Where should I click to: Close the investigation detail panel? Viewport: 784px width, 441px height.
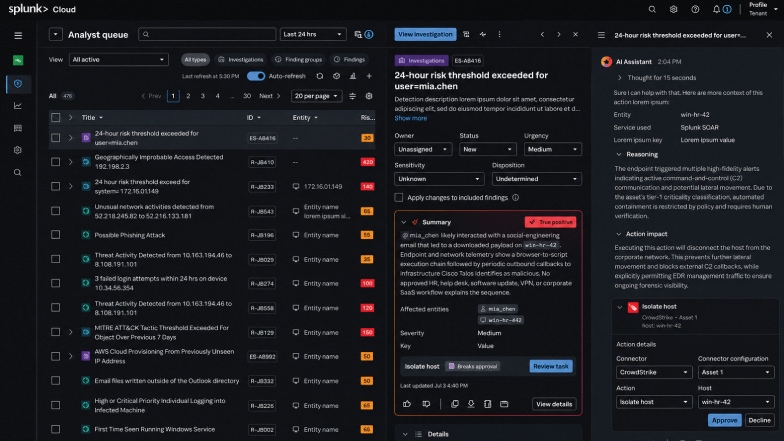576,34
